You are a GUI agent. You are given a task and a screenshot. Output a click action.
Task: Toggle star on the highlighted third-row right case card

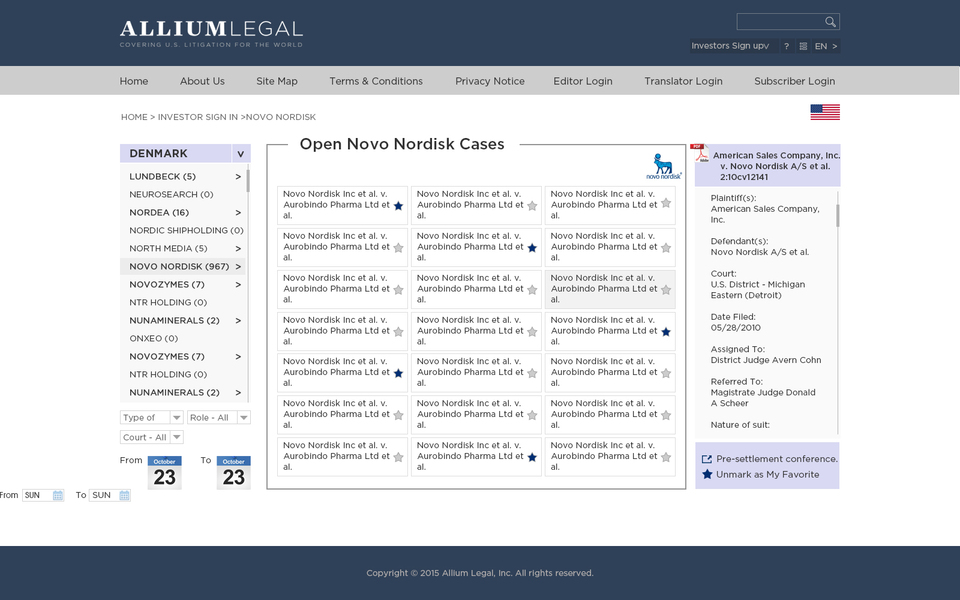(x=666, y=290)
